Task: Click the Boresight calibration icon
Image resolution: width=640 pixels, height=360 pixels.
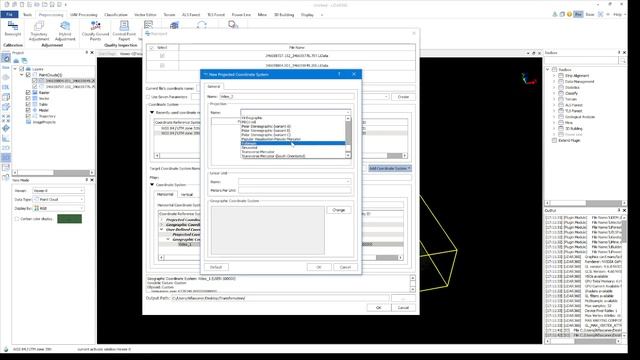Action: (x=13, y=26)
